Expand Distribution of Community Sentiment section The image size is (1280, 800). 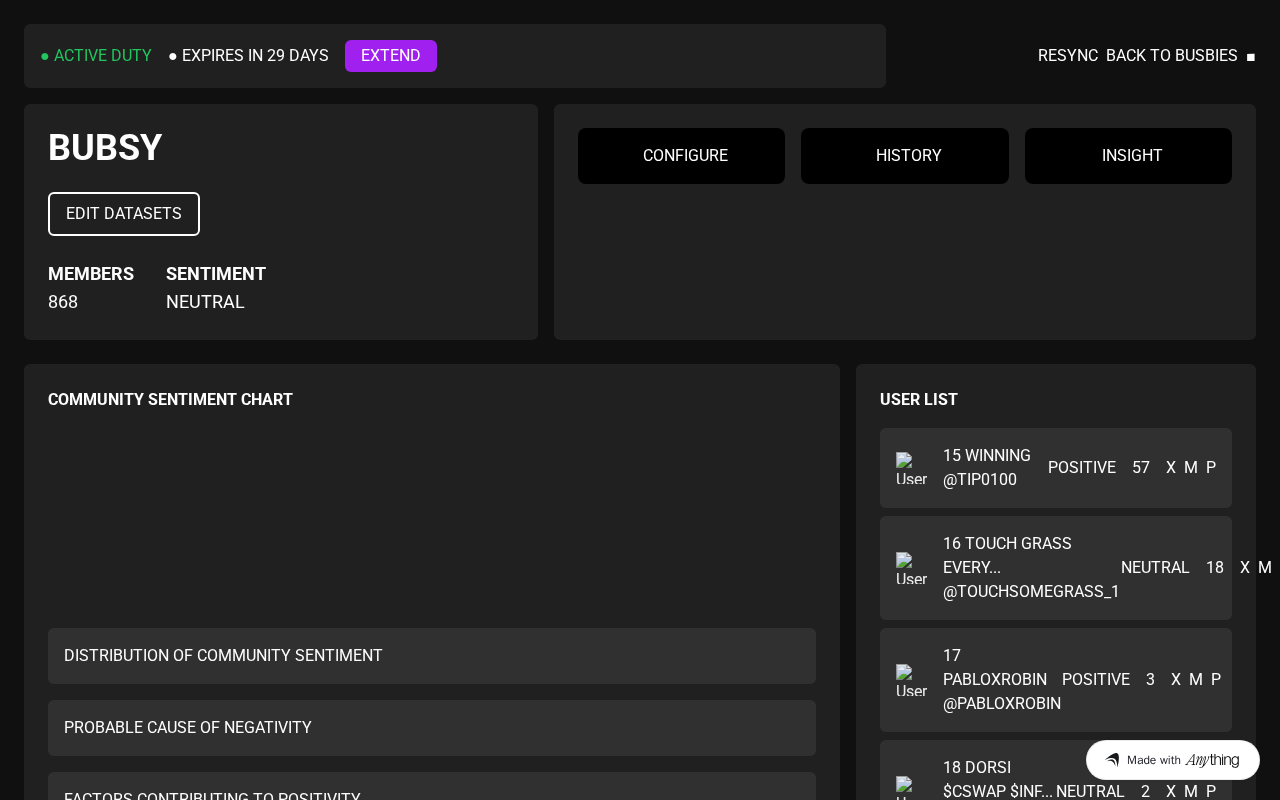(432, 656)
